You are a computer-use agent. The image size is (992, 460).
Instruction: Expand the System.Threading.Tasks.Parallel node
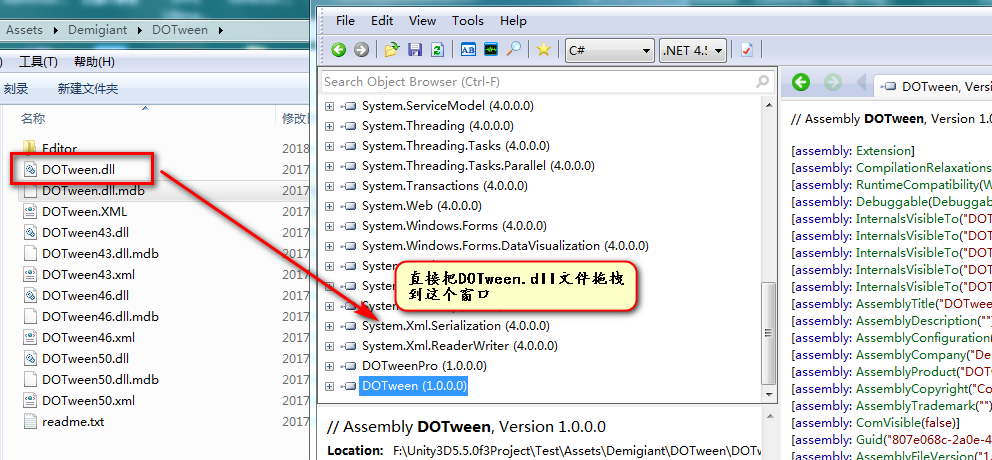[330, 166]
